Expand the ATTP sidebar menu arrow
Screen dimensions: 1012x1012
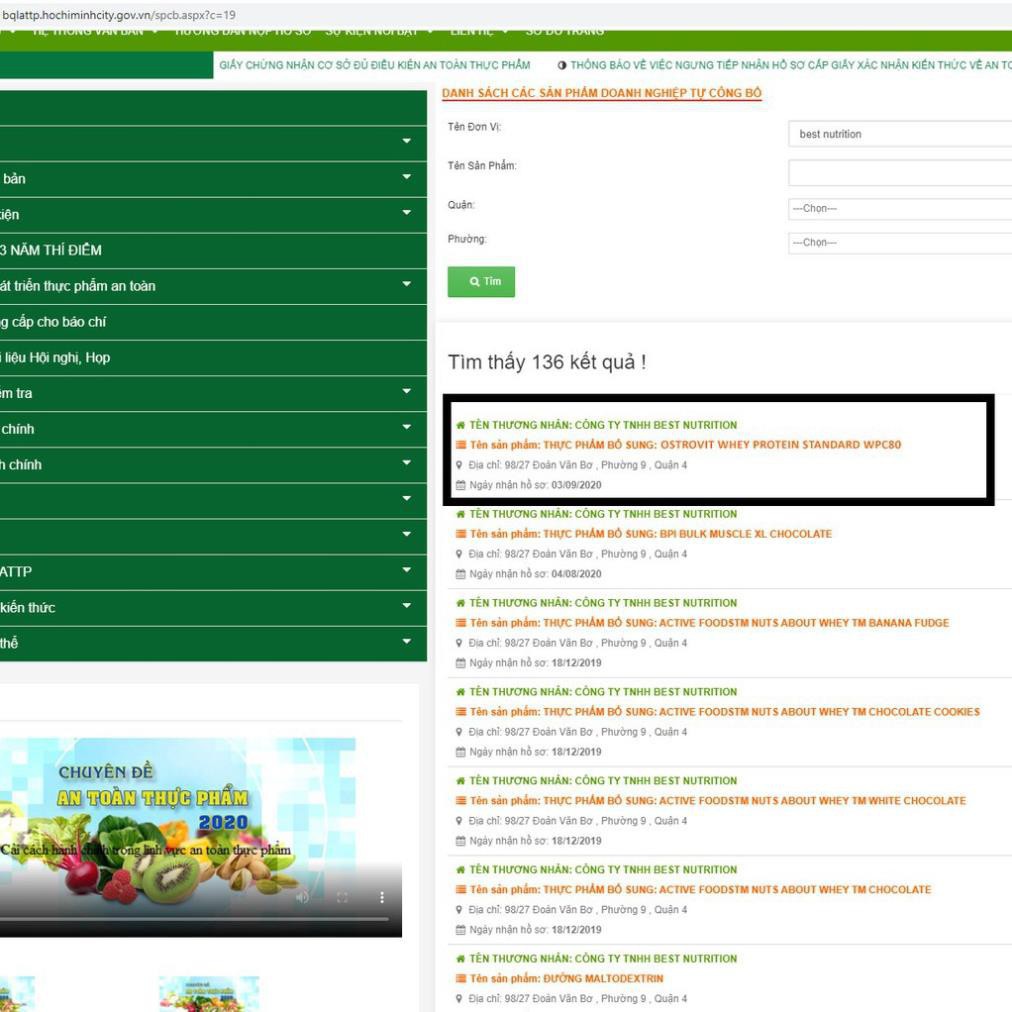click(406, 571)
